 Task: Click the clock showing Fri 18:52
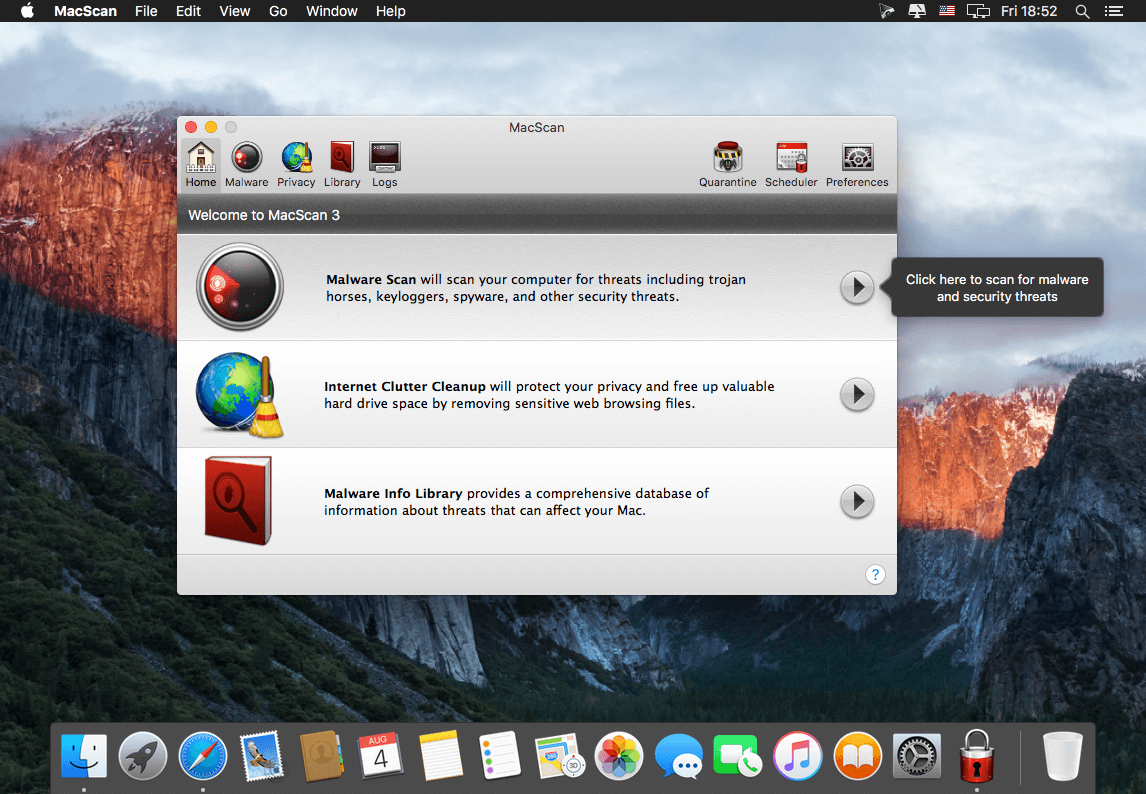tap(1029, 11)
